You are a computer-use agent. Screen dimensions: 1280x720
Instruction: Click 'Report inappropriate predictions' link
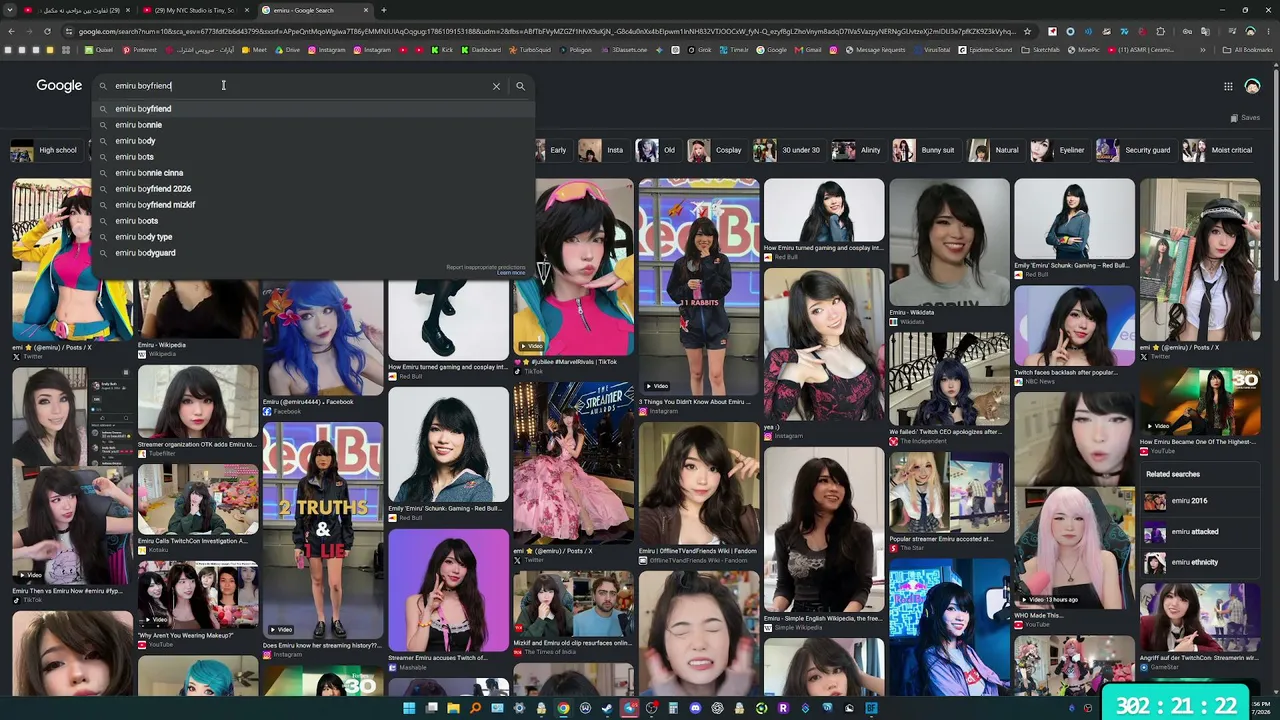(x=485, y=267)
